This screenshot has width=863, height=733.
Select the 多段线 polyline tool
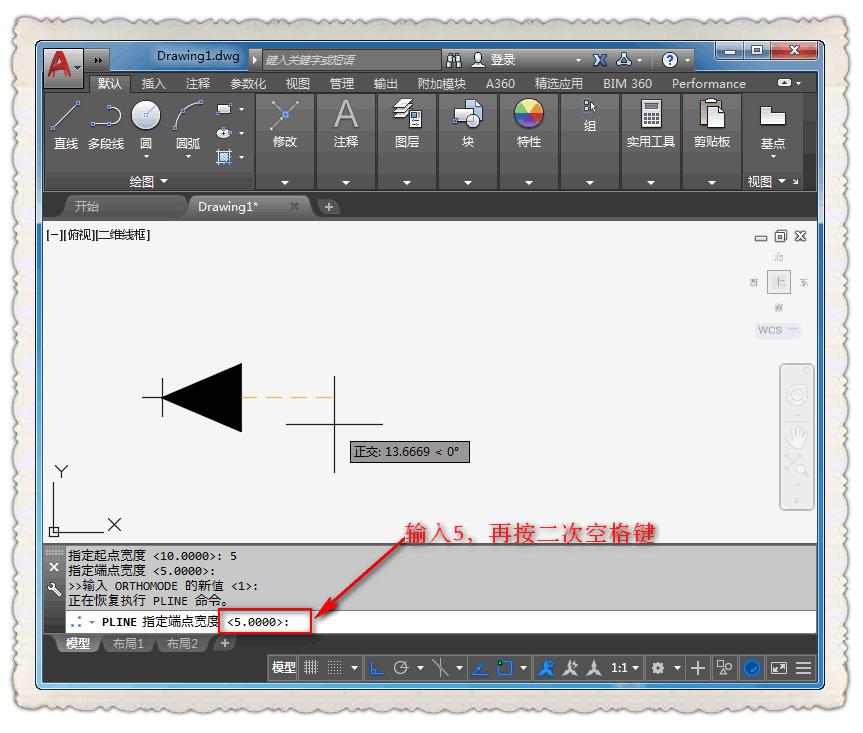(106, 125)
